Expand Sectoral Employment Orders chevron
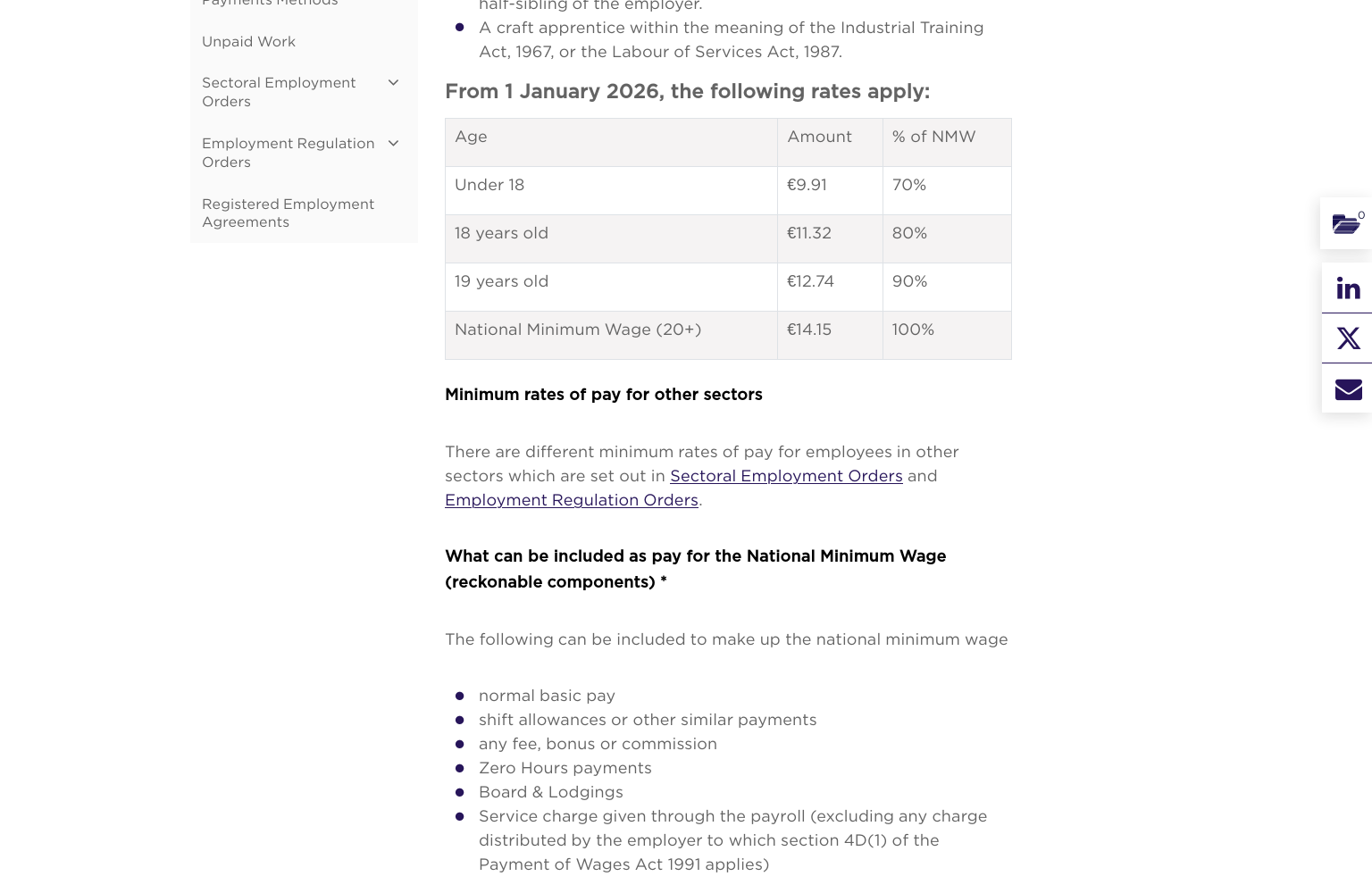1372x893 pixels. (x=393, y=82)
